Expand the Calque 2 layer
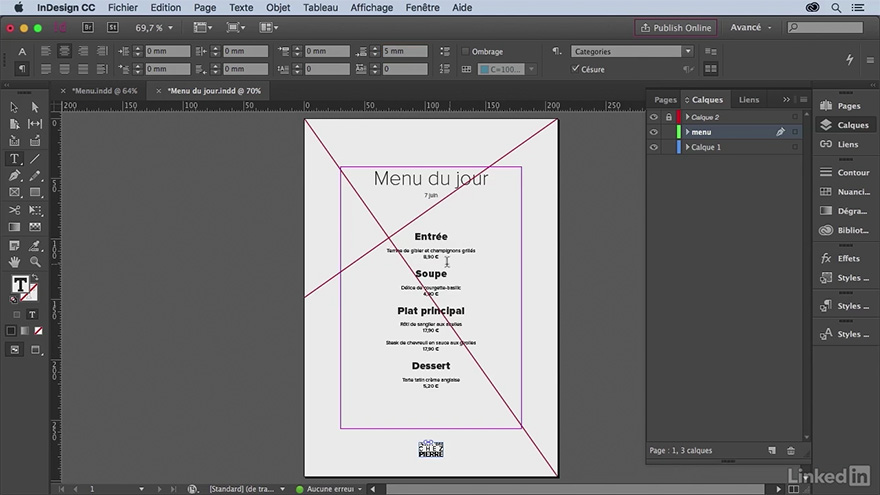This screenshot has width=880, height=495. coord(688,117)
